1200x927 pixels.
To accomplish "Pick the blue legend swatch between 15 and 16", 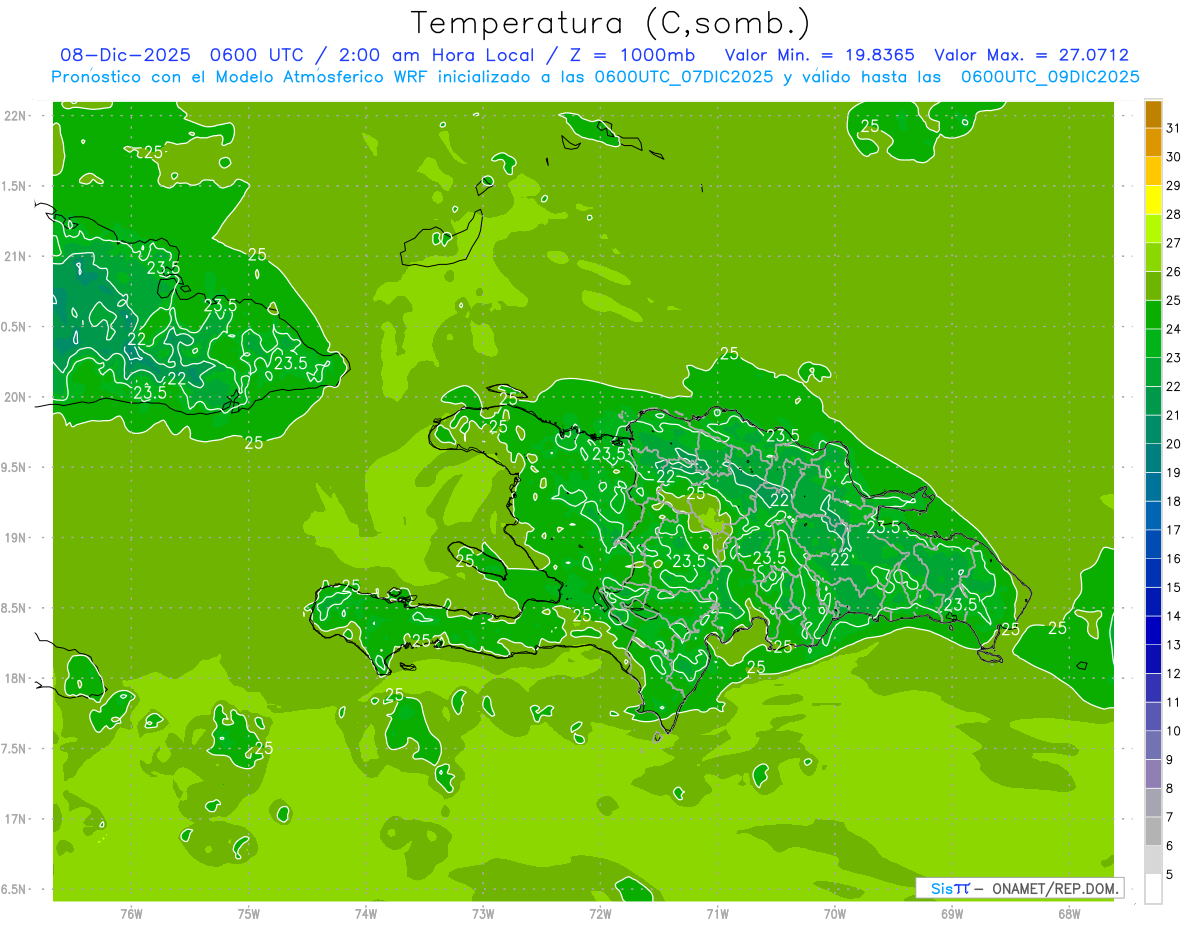I will point(1153,573).
